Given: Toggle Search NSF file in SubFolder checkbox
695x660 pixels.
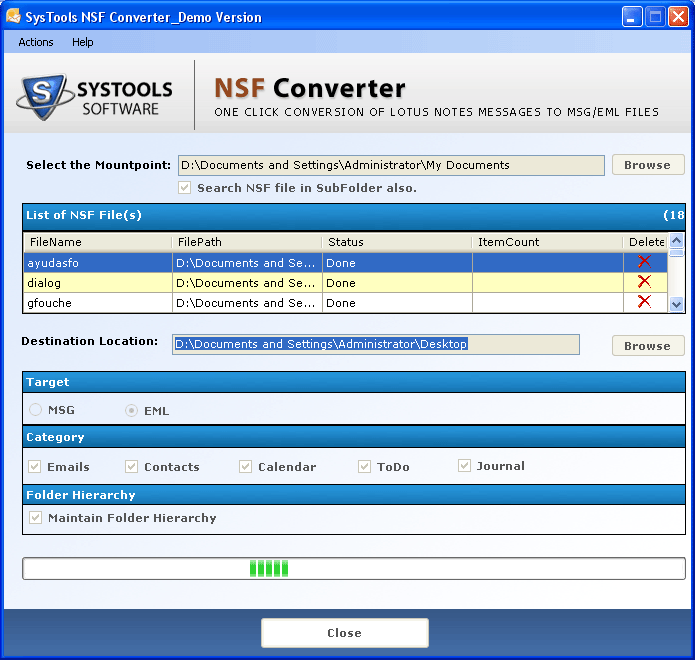Looking at the screenshot, I should pyautogui.click(x=184, y=187).
